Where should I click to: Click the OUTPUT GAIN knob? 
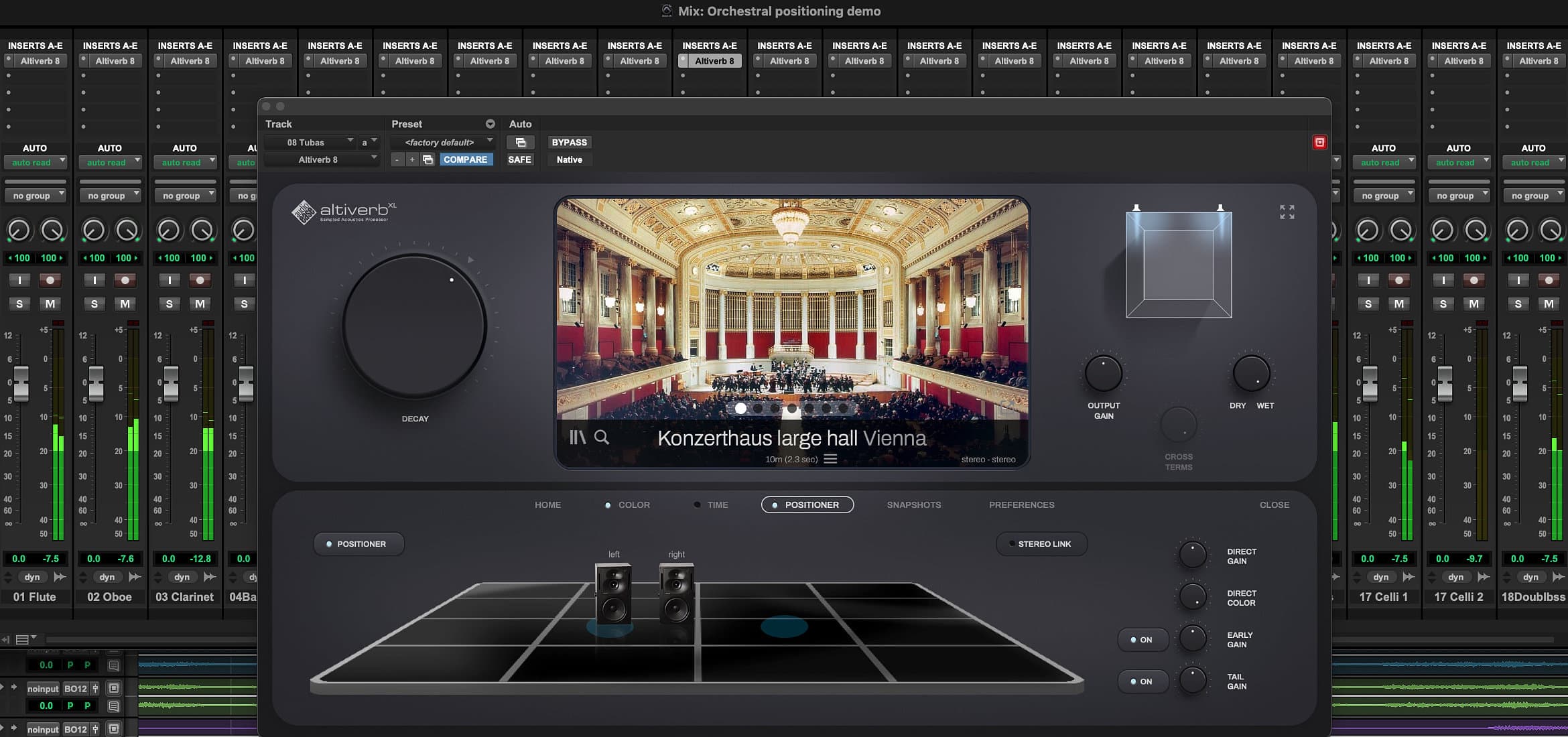tap(1103, 373)
